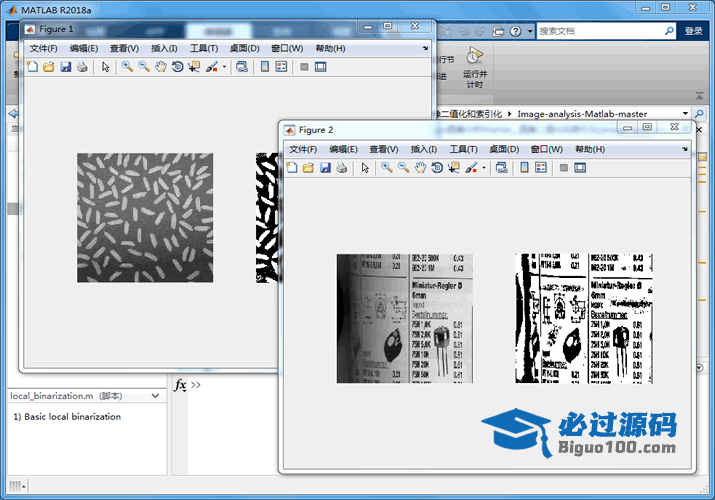The image size is (715, 500).
Task: Click the Save icon in Figure 1 toolbar
Action: tap(65, 67)
